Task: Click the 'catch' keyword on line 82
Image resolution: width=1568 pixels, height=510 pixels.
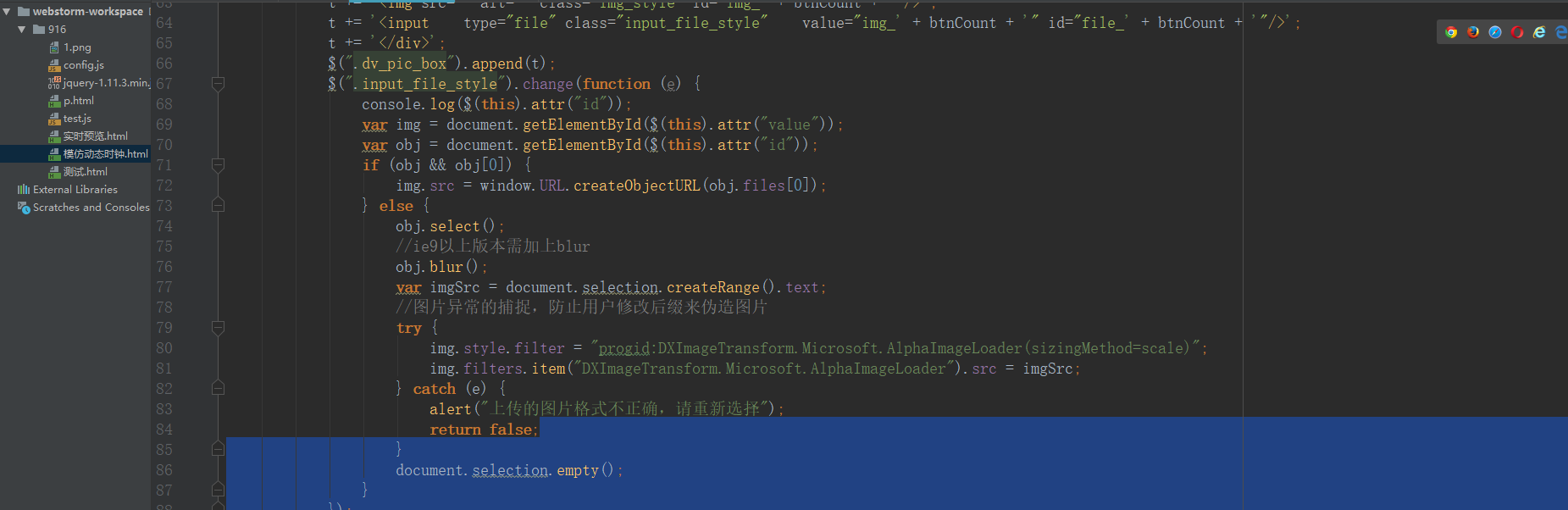Action: tap(434, 389)
